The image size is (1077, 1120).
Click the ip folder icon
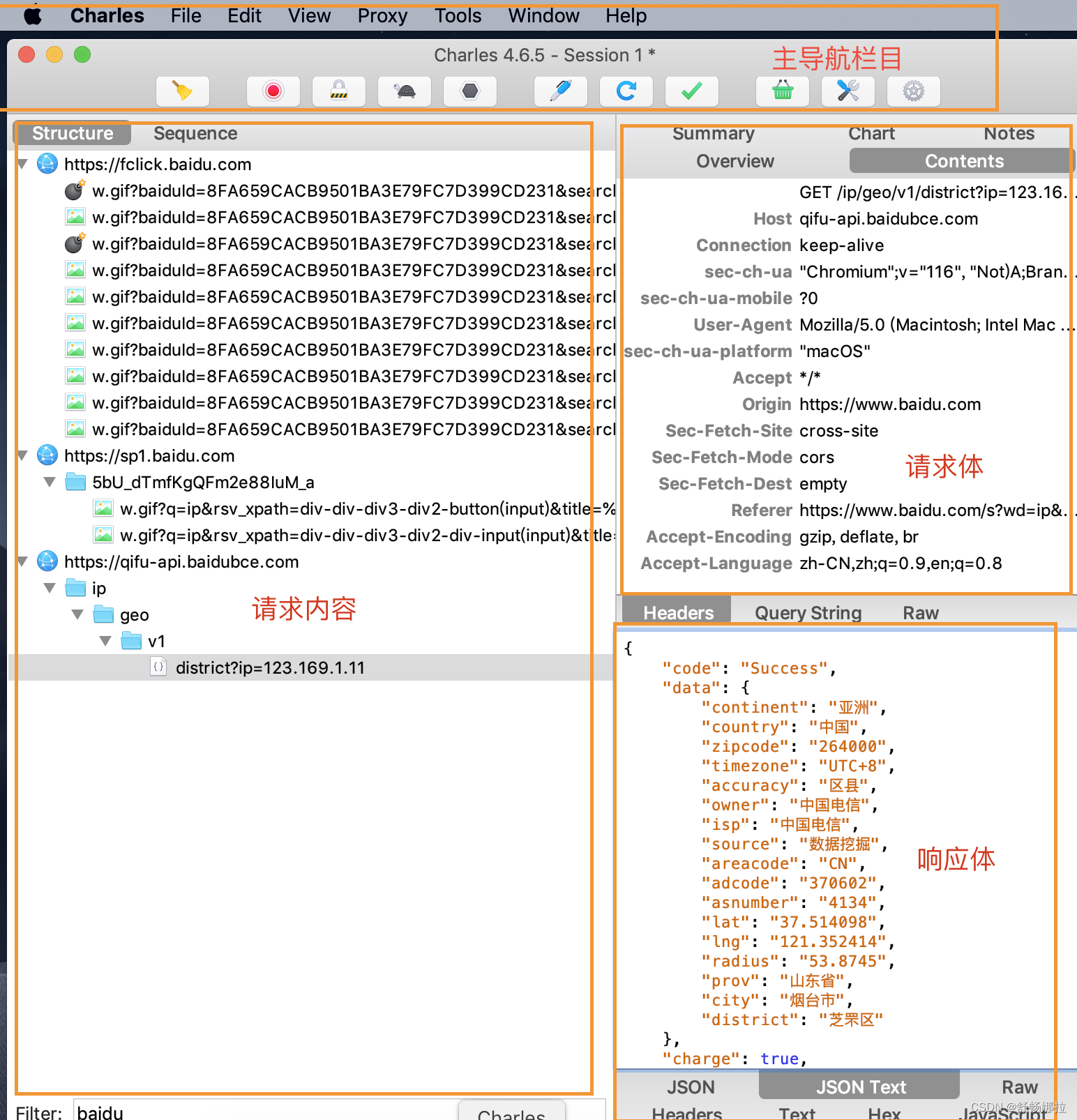click(75, 588)
